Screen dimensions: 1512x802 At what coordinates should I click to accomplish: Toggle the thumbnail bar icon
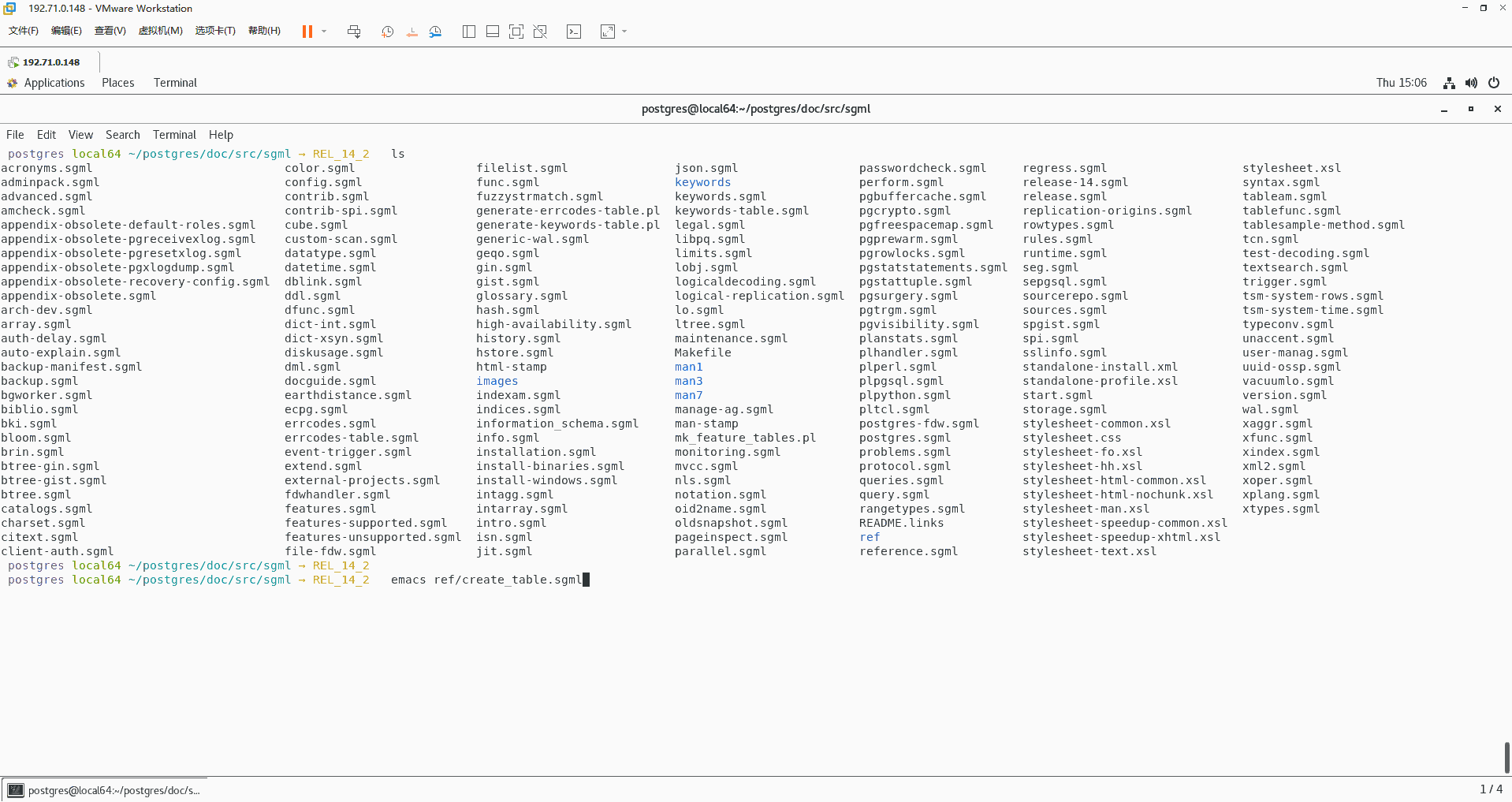(x=493, y=32)
